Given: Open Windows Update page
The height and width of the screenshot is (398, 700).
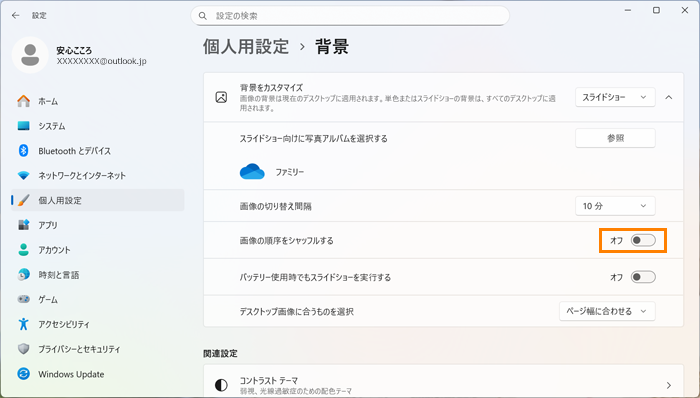Looking at the screenshot, I should [98, 373].
